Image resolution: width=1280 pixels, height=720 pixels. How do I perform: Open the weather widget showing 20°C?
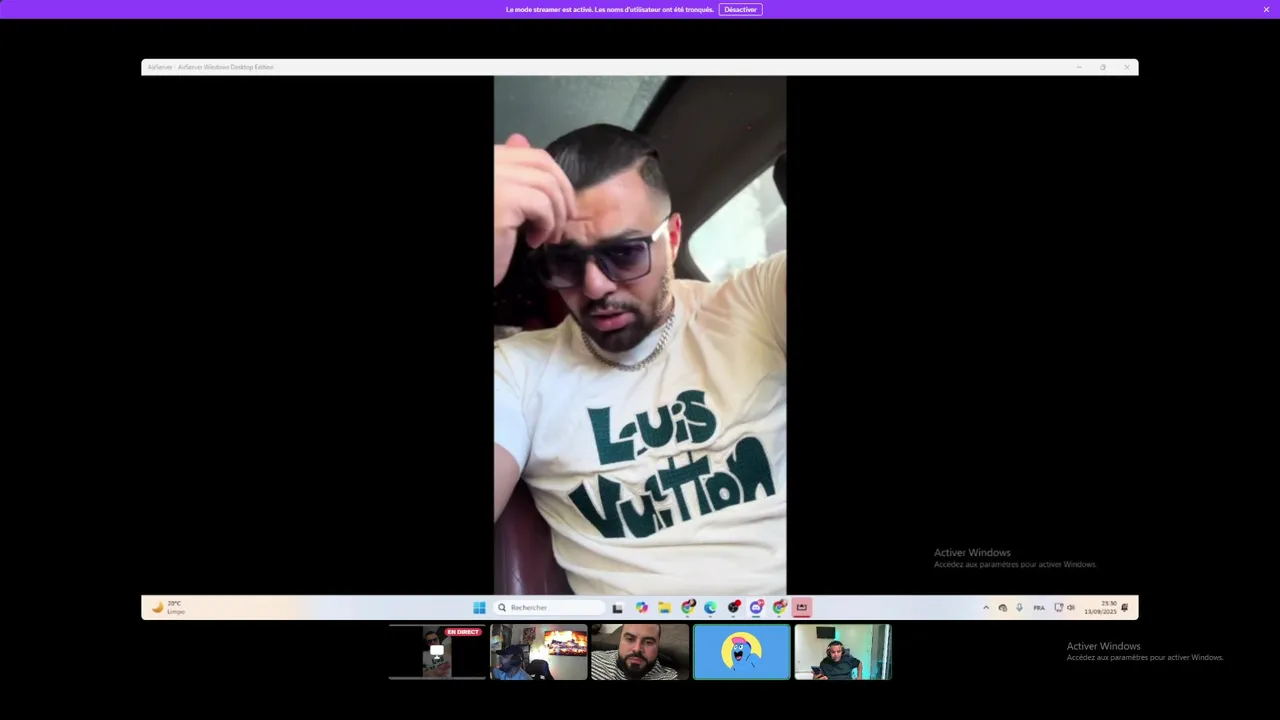point(168,607)
